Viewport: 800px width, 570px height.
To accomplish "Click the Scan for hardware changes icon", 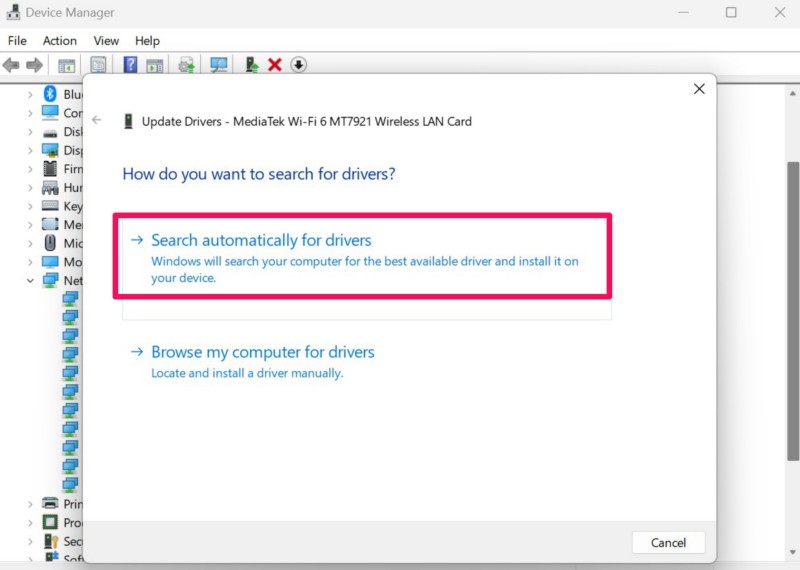I will [x=218, y=65].
